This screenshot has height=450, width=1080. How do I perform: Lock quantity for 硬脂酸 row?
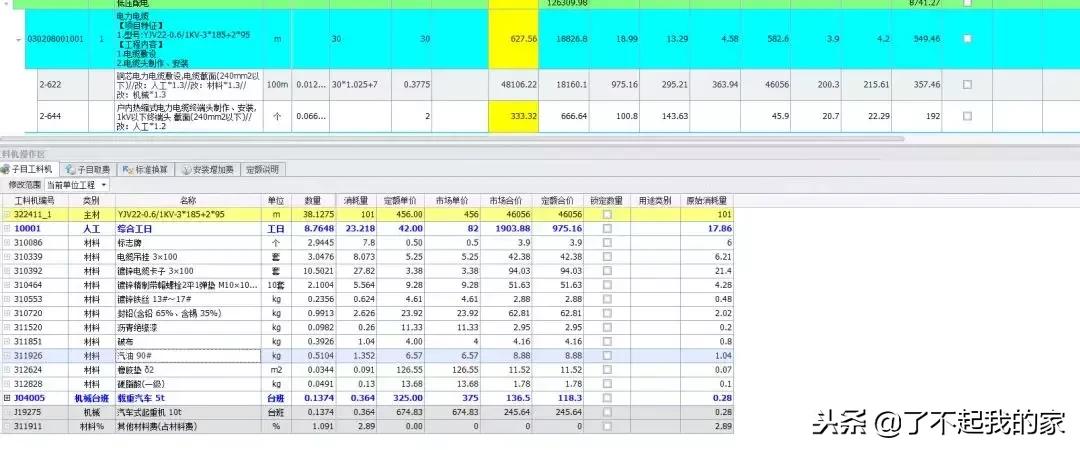[607, 383]
